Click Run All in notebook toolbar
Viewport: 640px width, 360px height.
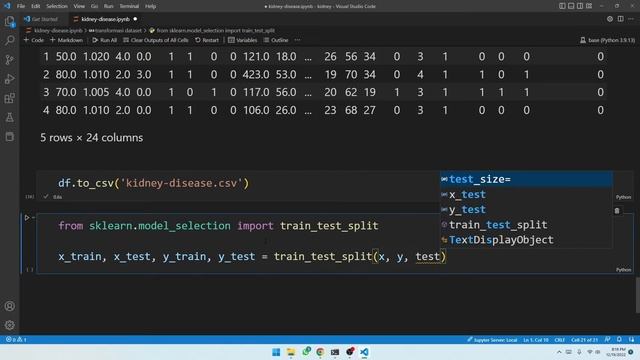(104, 40)
